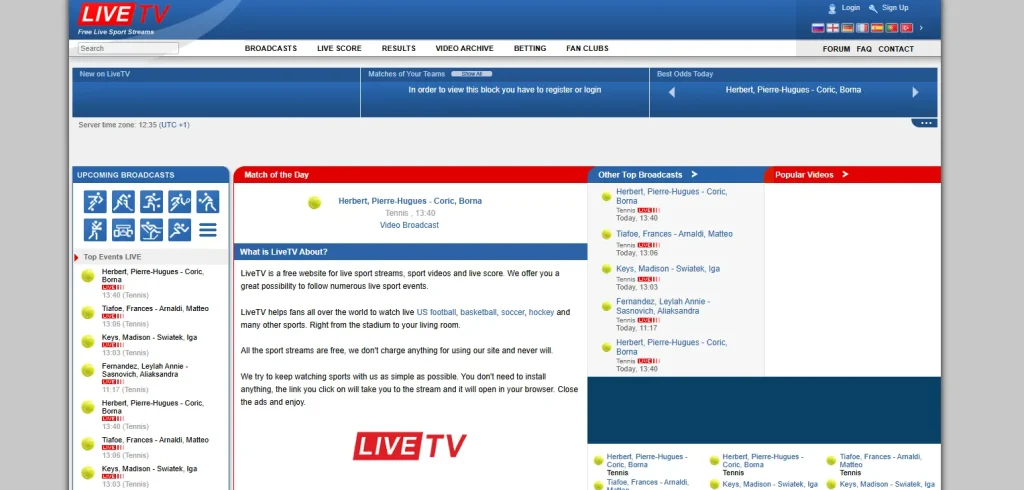The image size is (1024, 490).
Task: Click the What is LiveTV About? header
Action: tap(410, 252)
